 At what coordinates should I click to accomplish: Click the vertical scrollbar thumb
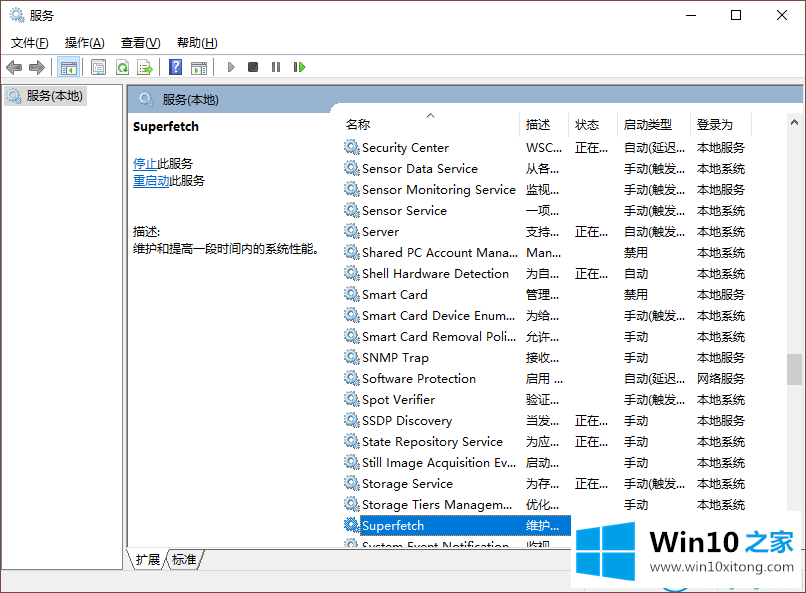(794, 369)
